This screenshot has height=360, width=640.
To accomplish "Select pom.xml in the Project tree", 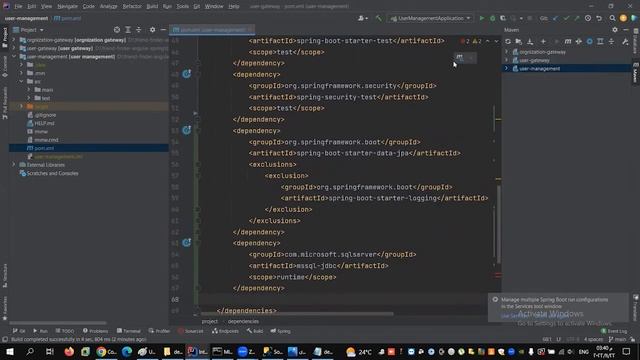I will coord(89,148).
